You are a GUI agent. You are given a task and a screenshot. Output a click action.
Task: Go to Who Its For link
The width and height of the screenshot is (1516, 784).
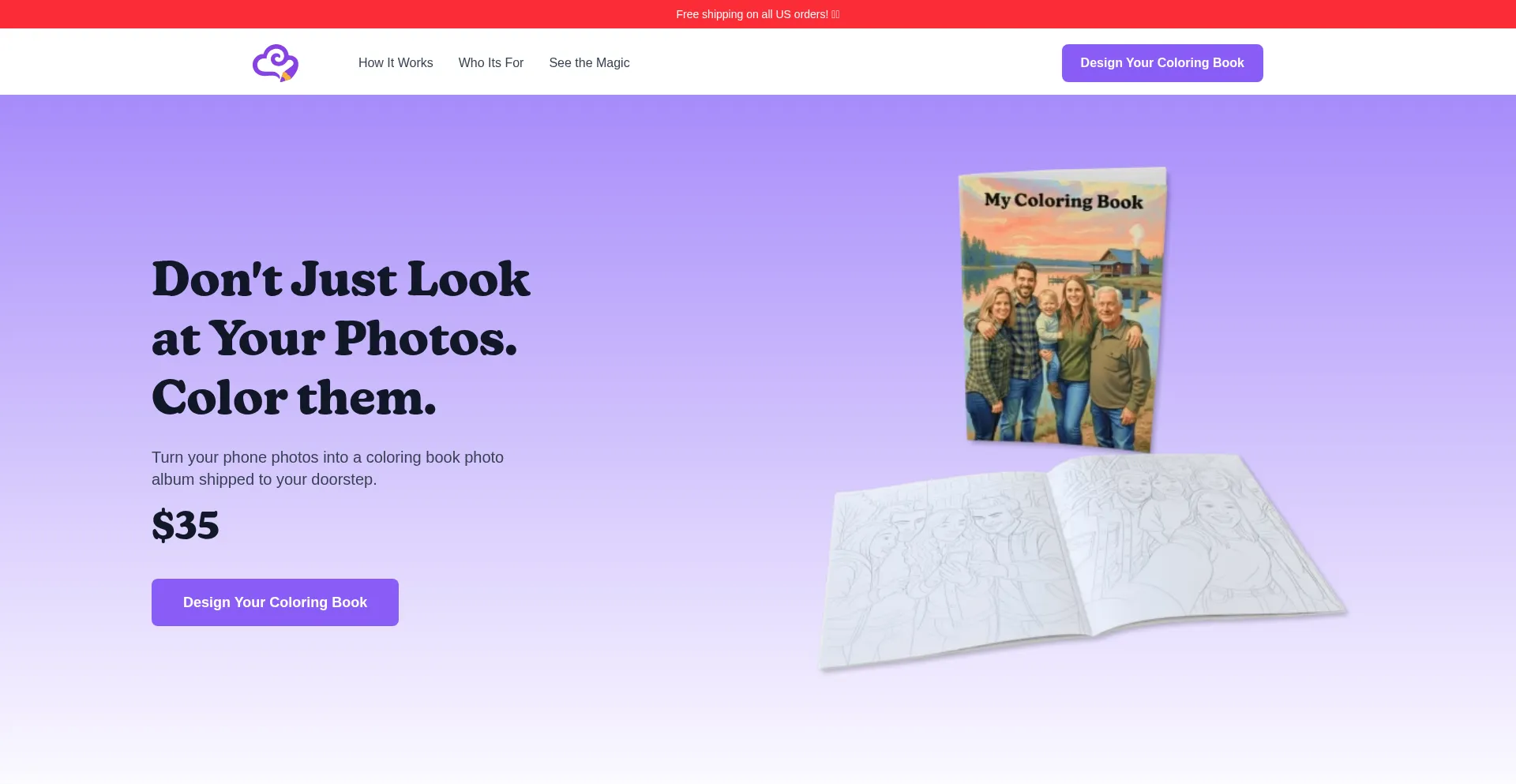pyautogui.click(x=490, y=63)
